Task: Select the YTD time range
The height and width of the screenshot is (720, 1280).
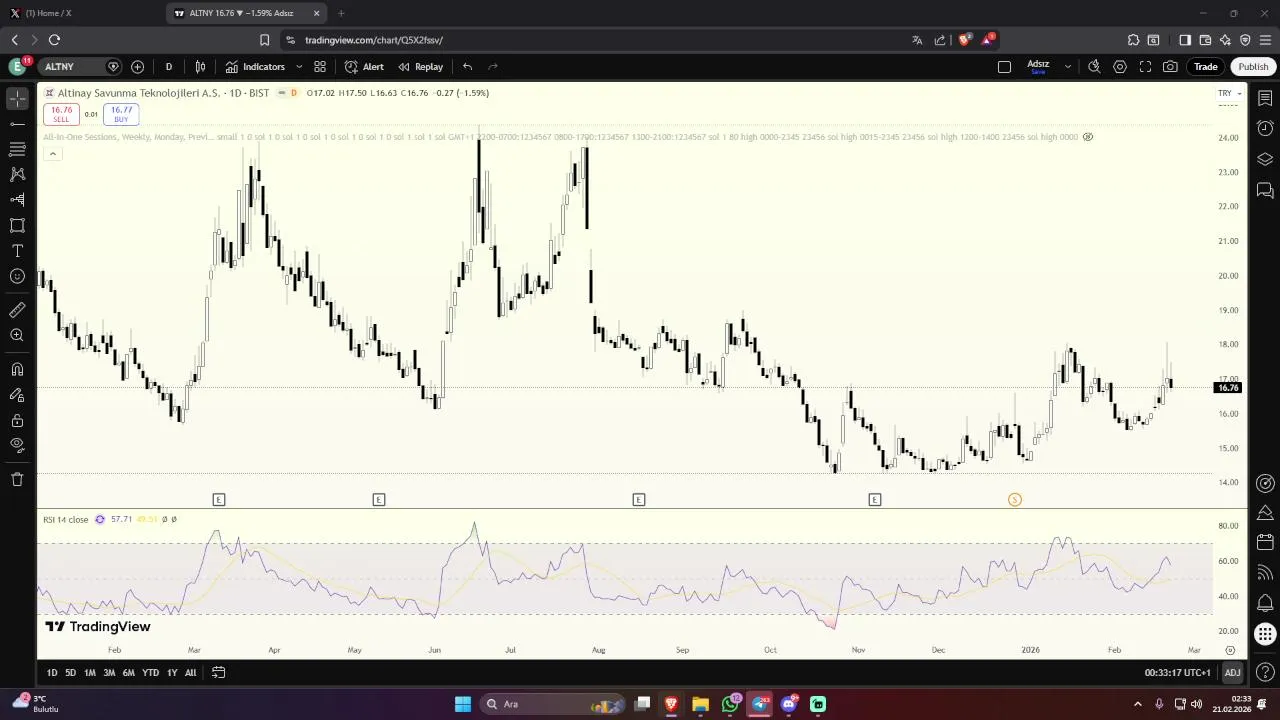Action: (150, 673)
